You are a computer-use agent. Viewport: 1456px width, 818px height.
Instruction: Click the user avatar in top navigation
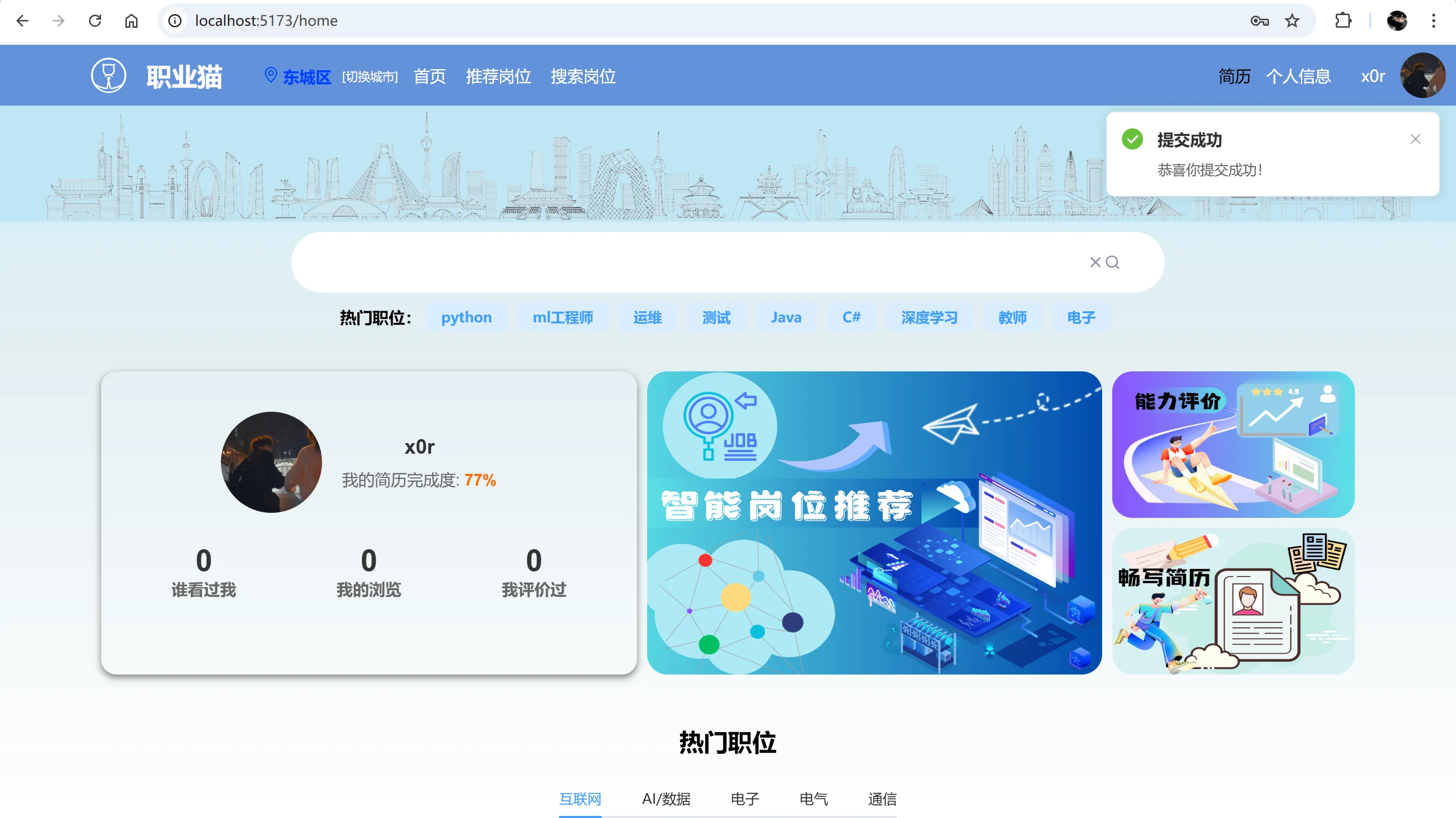click(1422, 75)
